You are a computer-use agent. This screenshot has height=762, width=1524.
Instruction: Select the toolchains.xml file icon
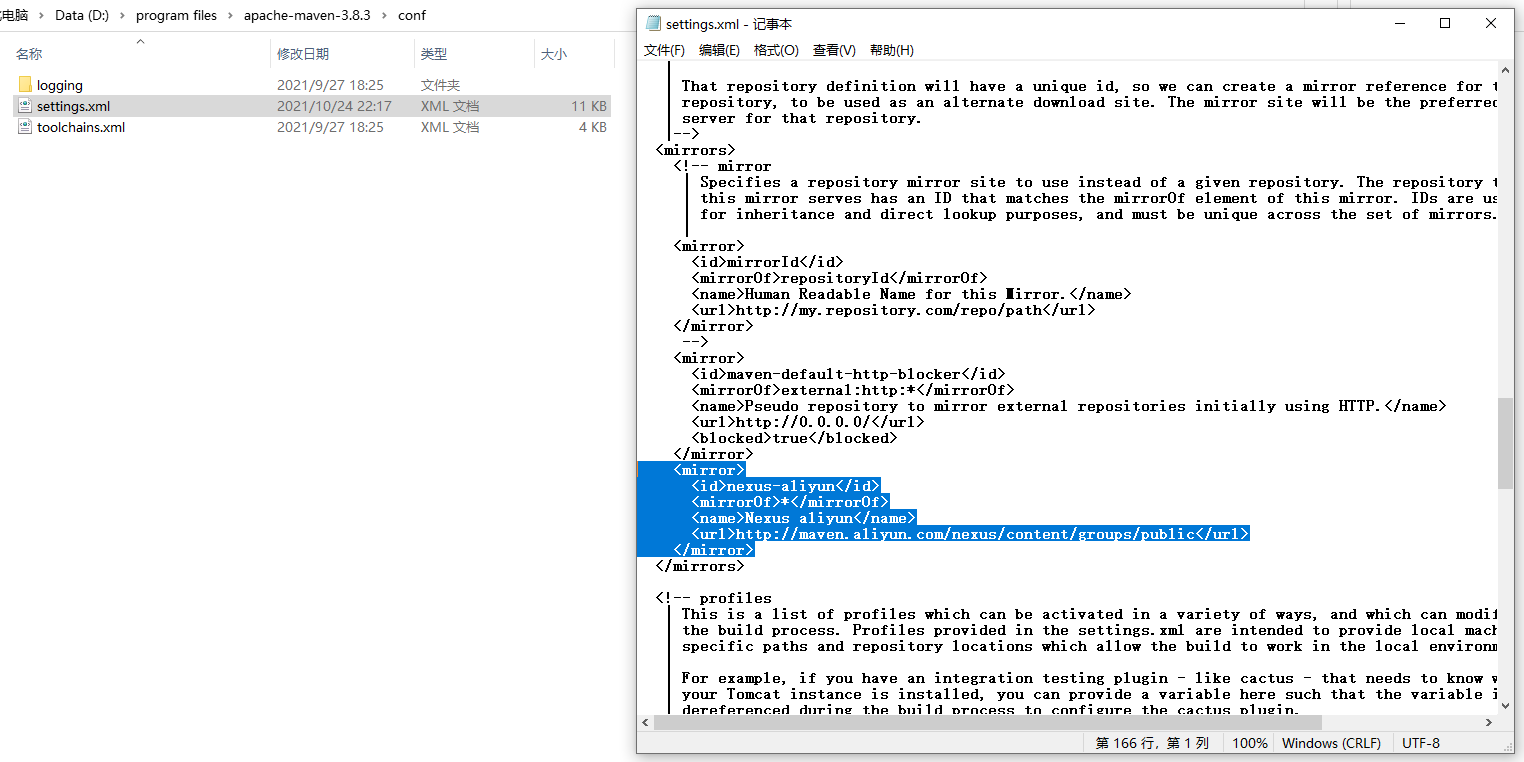[x=25, y=127]
